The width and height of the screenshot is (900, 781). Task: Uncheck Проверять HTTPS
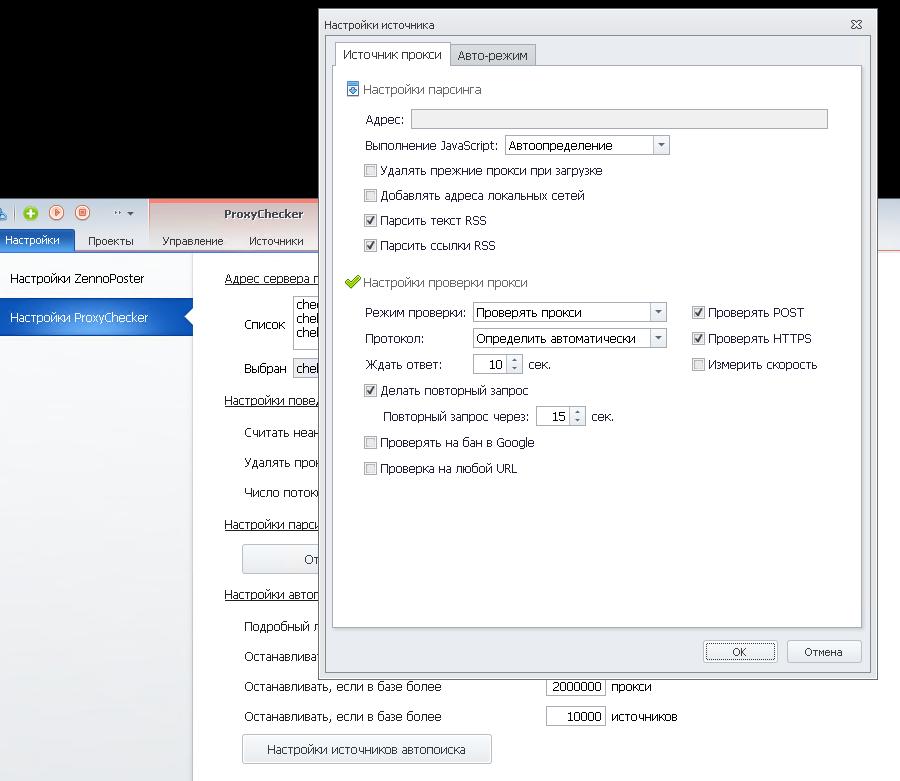point(699,339)
